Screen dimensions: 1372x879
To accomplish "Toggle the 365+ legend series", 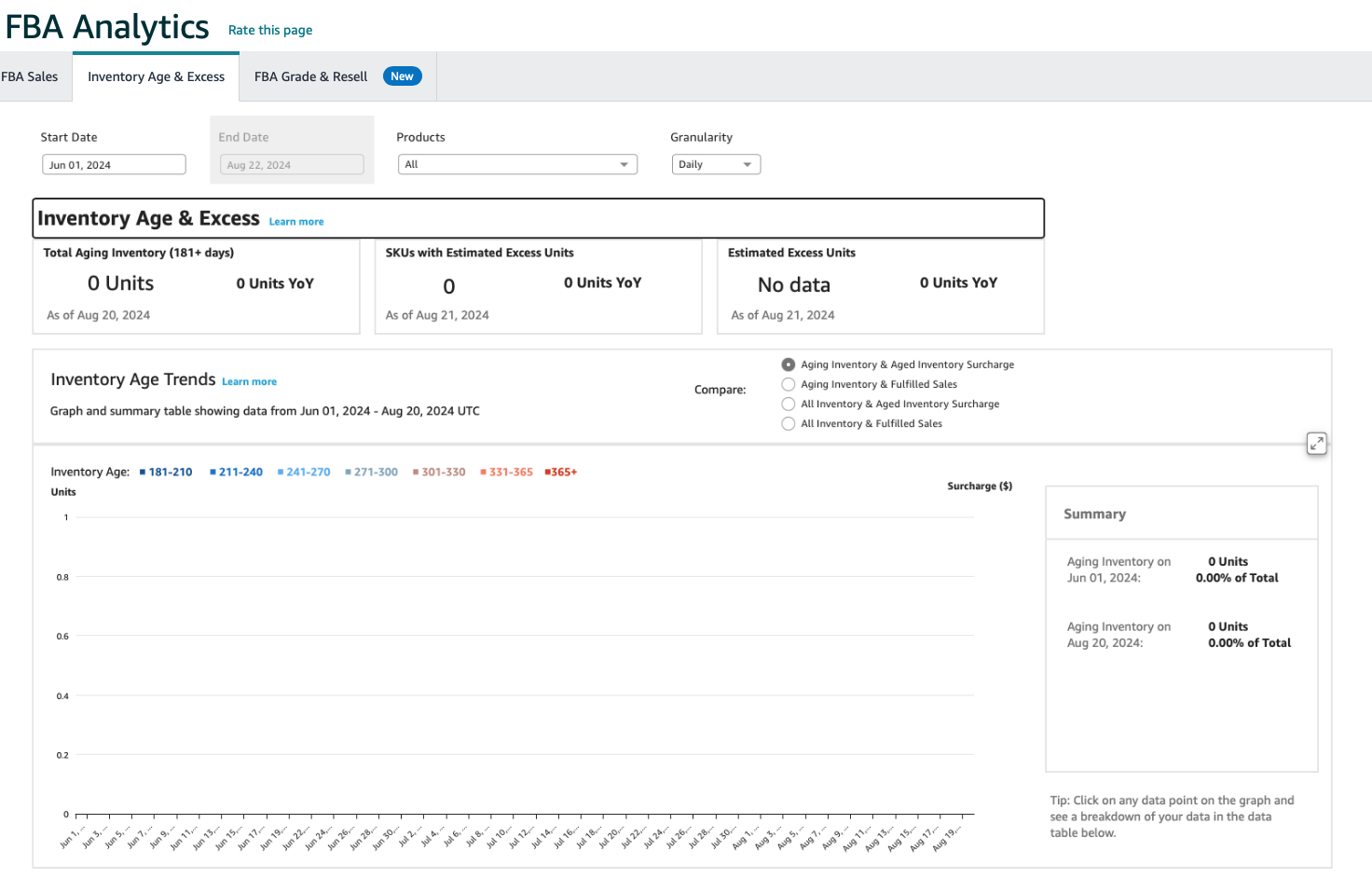I will (x=561, y=472).
